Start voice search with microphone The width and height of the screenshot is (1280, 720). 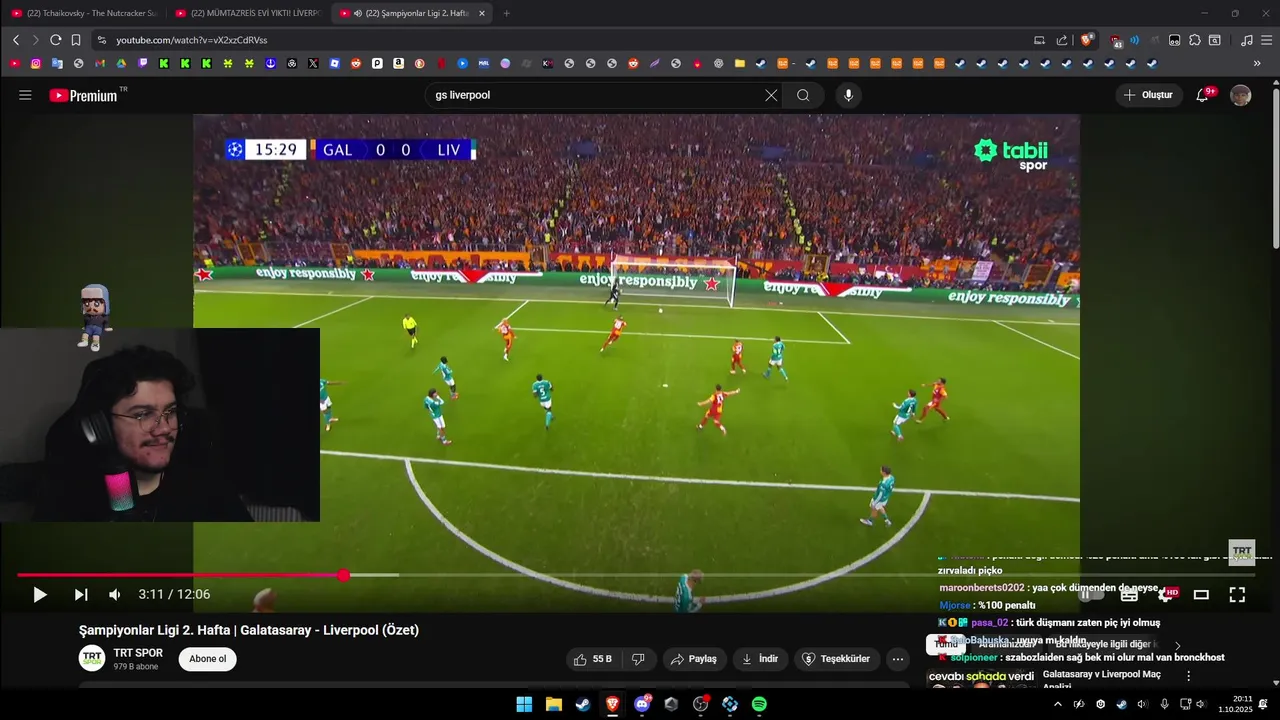pos(848,95)
